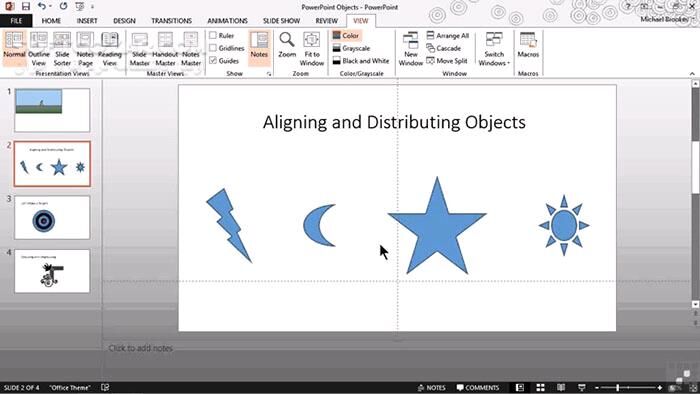This screenshot has width=700, height=394.
Task: Click Office Theme in status bar
Action: pos(70,387)
